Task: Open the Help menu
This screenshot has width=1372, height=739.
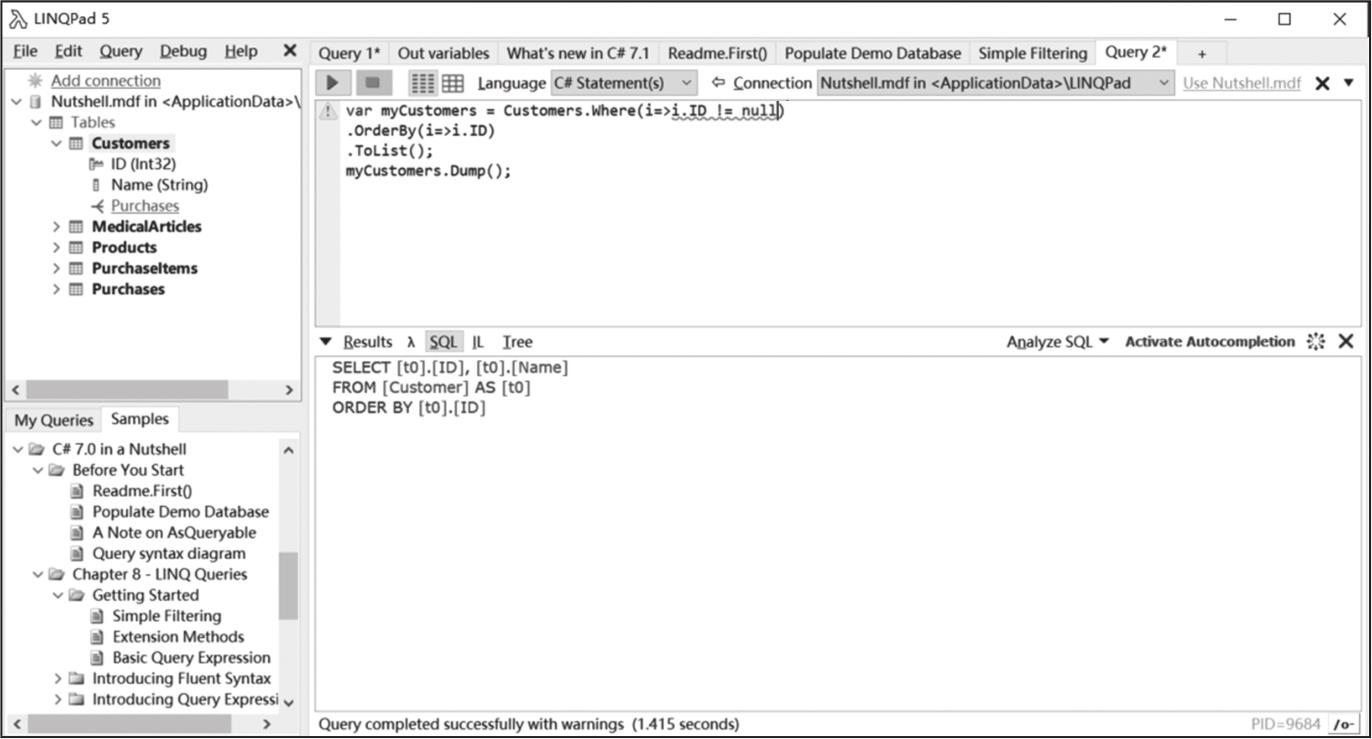Action: pos(240,51)
